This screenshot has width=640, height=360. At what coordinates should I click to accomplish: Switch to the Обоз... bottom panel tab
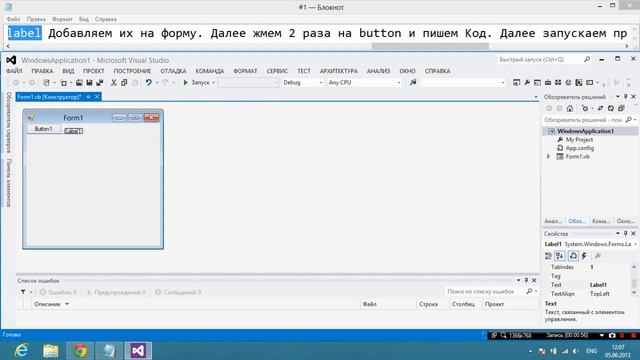click(577, 221)
